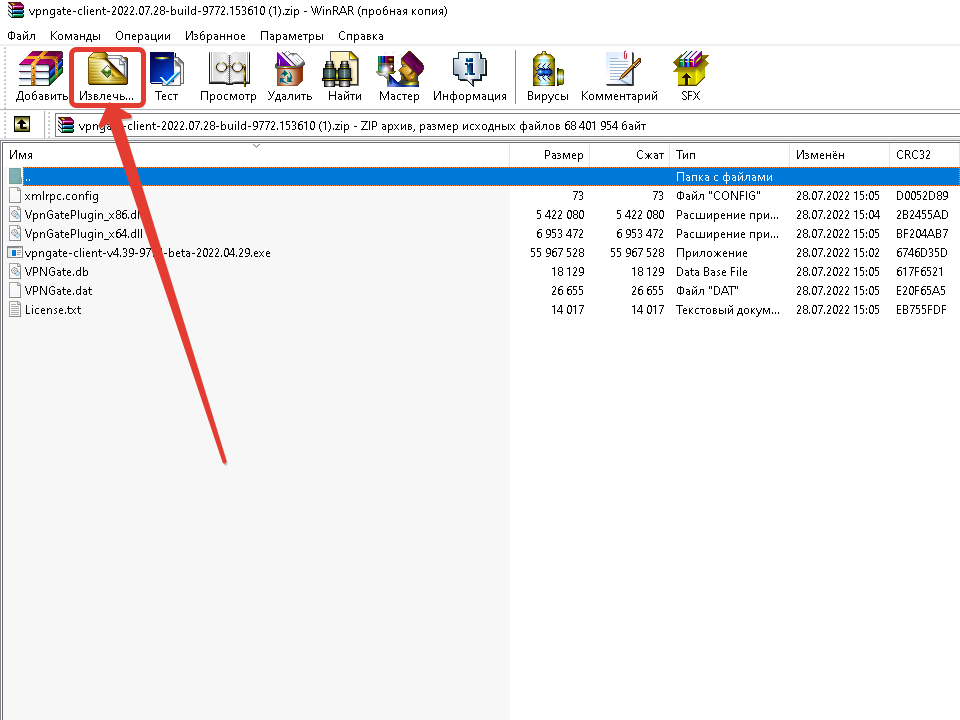Click the VPNGate.dat file icon
The width and height of the screenshot is (960, 720).
click(x=15, y=290)
